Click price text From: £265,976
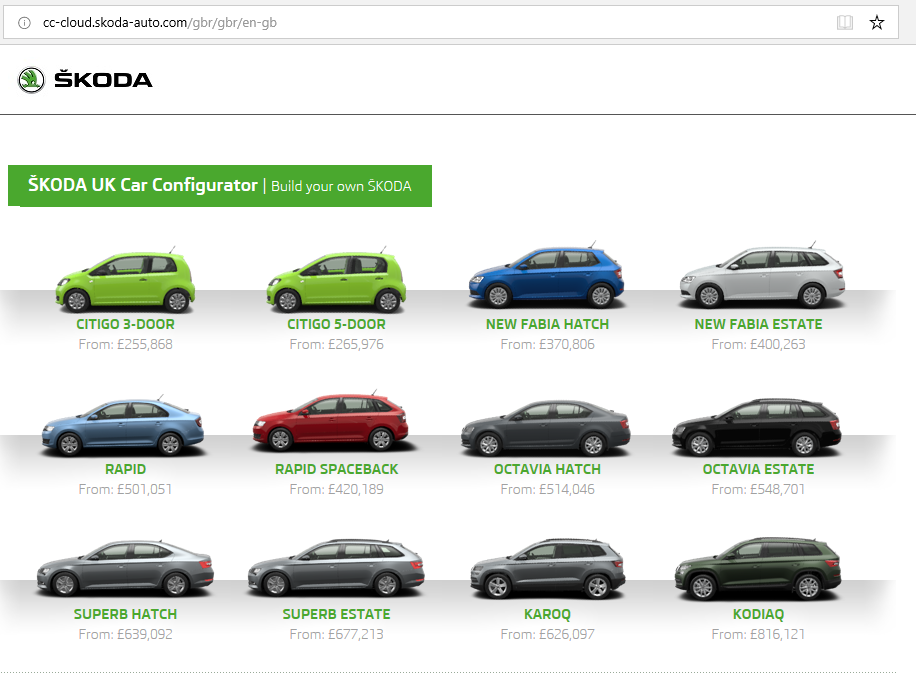This screenshot has width=916, height=677. click(336, 344)
